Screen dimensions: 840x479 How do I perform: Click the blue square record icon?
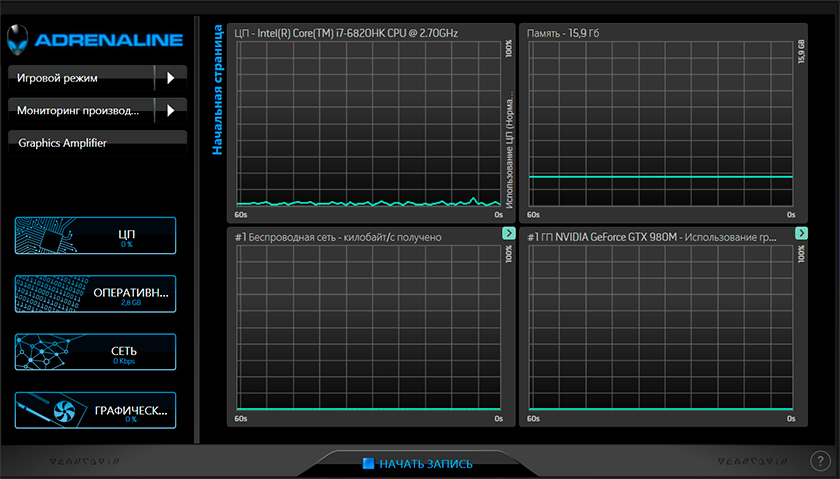[368, 463]
